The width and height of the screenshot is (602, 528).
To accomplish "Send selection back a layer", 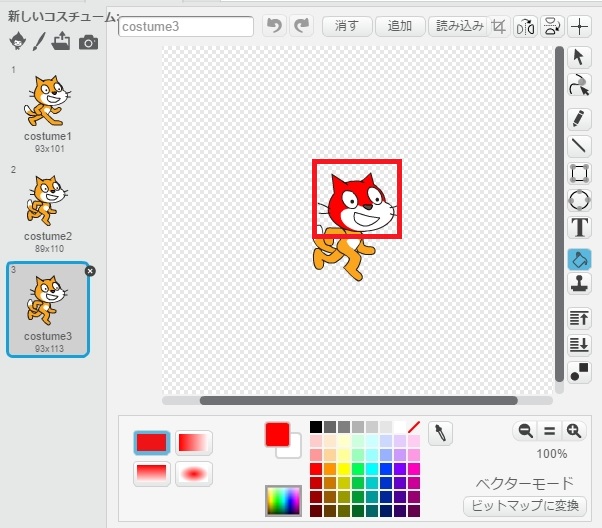I will (579, 344).
